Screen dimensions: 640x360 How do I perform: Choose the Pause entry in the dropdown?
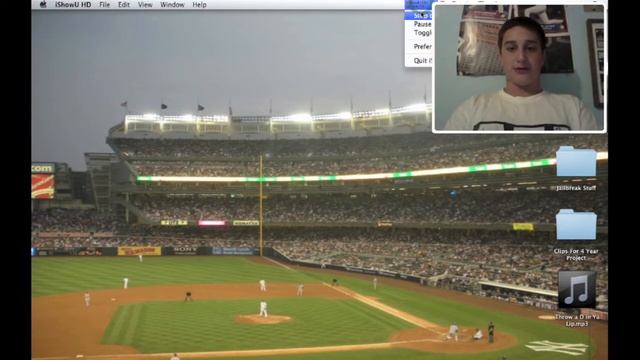[x=419, y=24]
